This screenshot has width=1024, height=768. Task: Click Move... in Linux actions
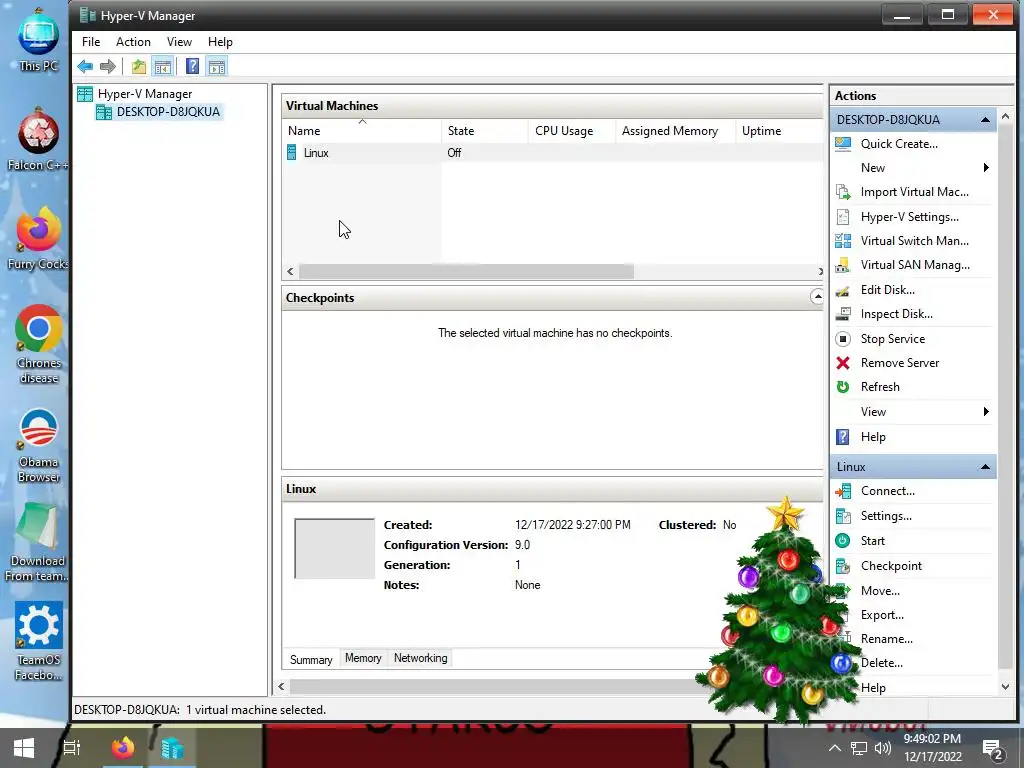pos(880,591)
